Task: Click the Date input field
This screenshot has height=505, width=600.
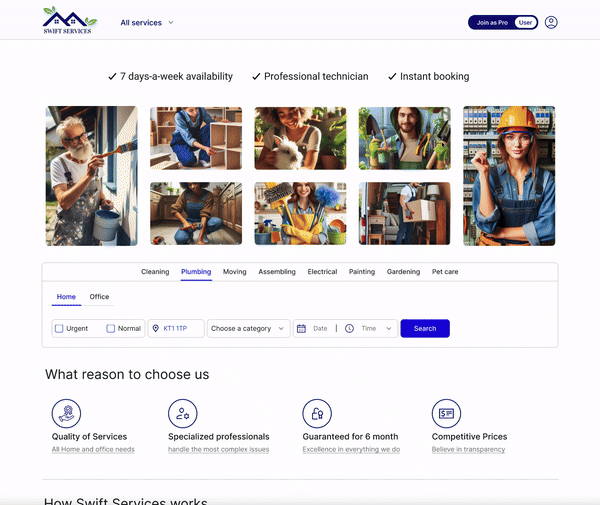Action: [x=320, y=328]
